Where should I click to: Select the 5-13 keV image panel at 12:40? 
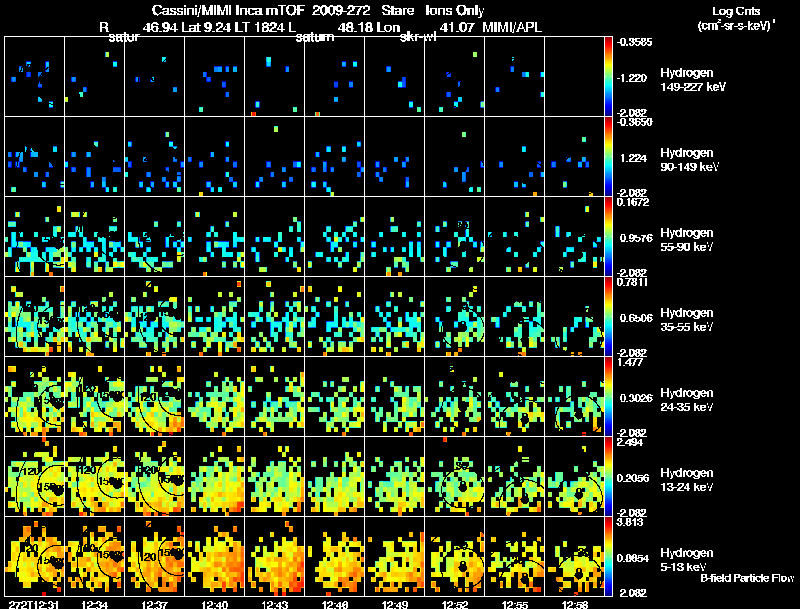[214, 556]
